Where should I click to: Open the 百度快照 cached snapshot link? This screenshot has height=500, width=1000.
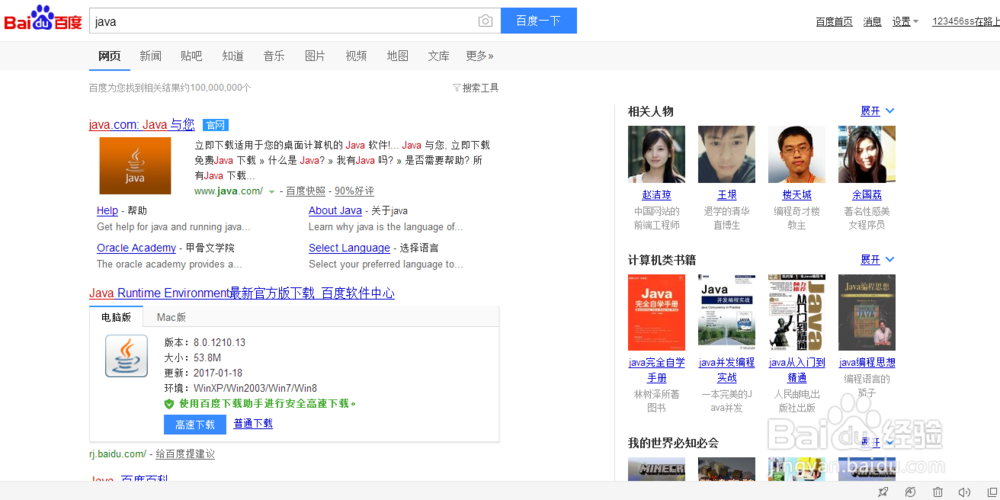click(305, 191)
